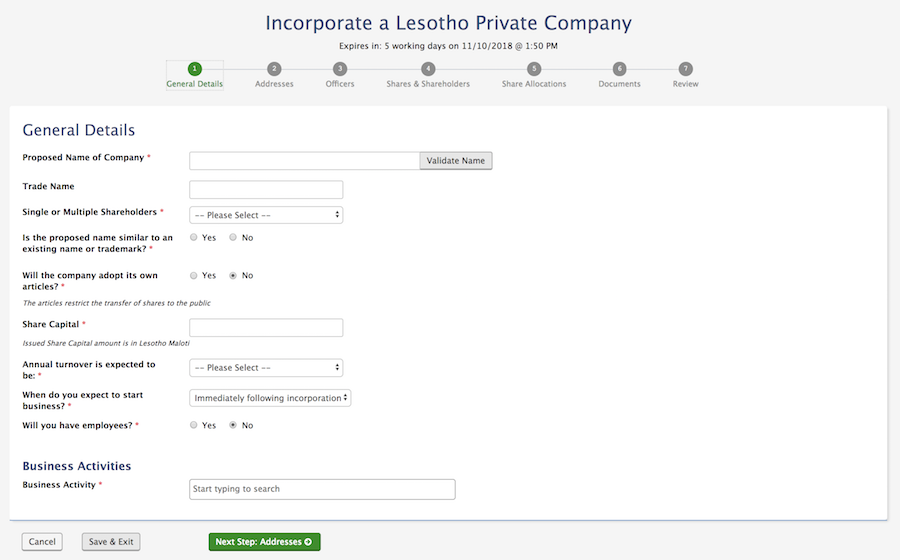Go to the Documents step label
Screen dimensions: 900x560
(x=619, y=84)
